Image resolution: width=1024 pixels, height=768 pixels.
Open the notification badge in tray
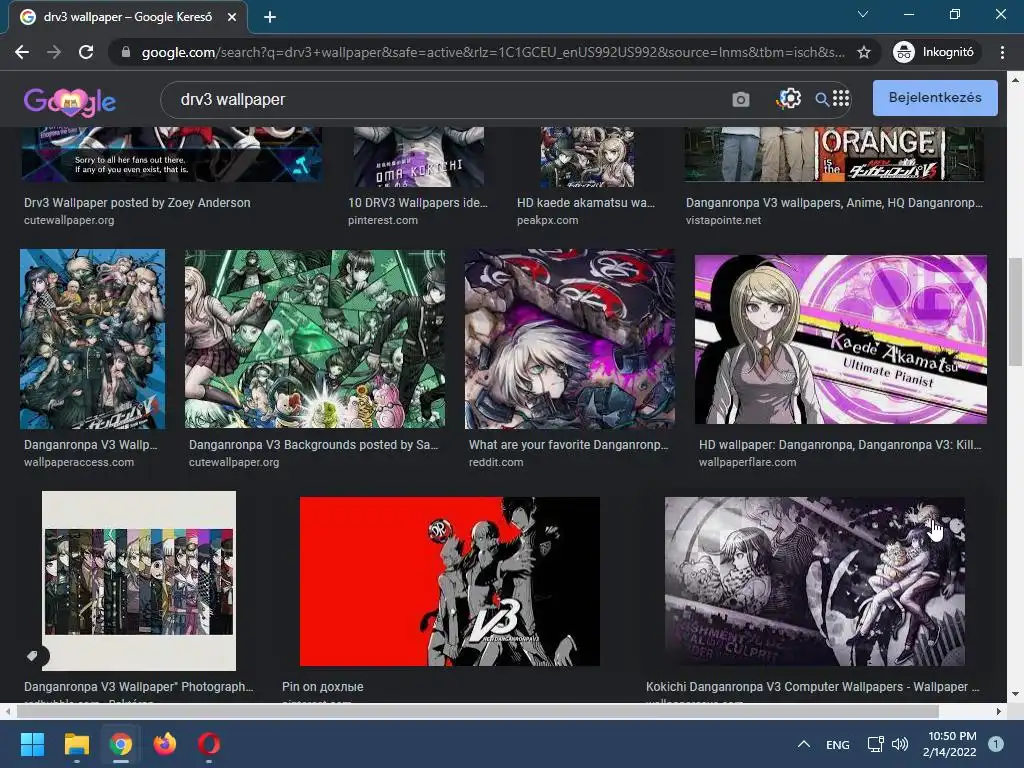996,744
